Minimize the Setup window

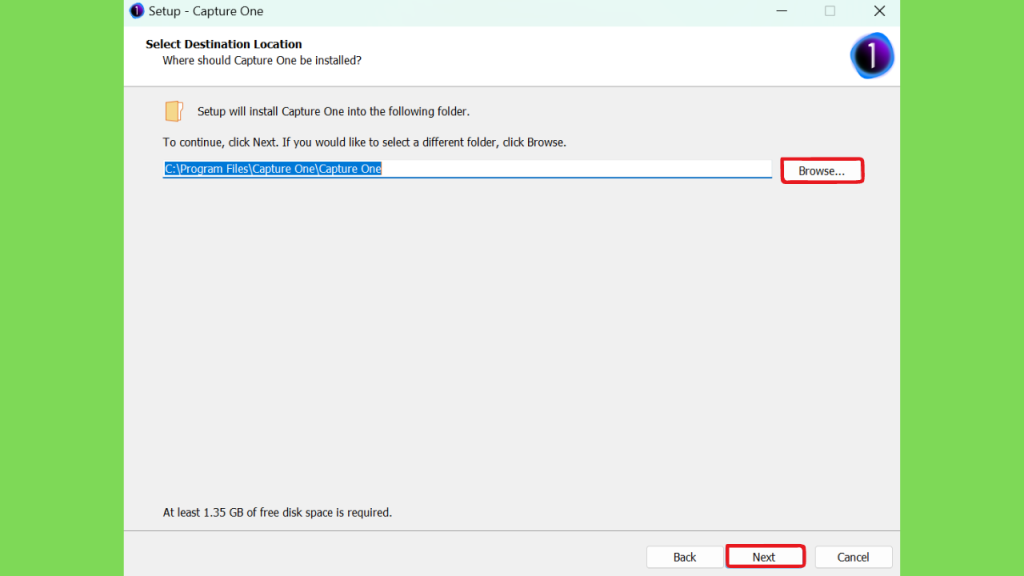(782, 11)
